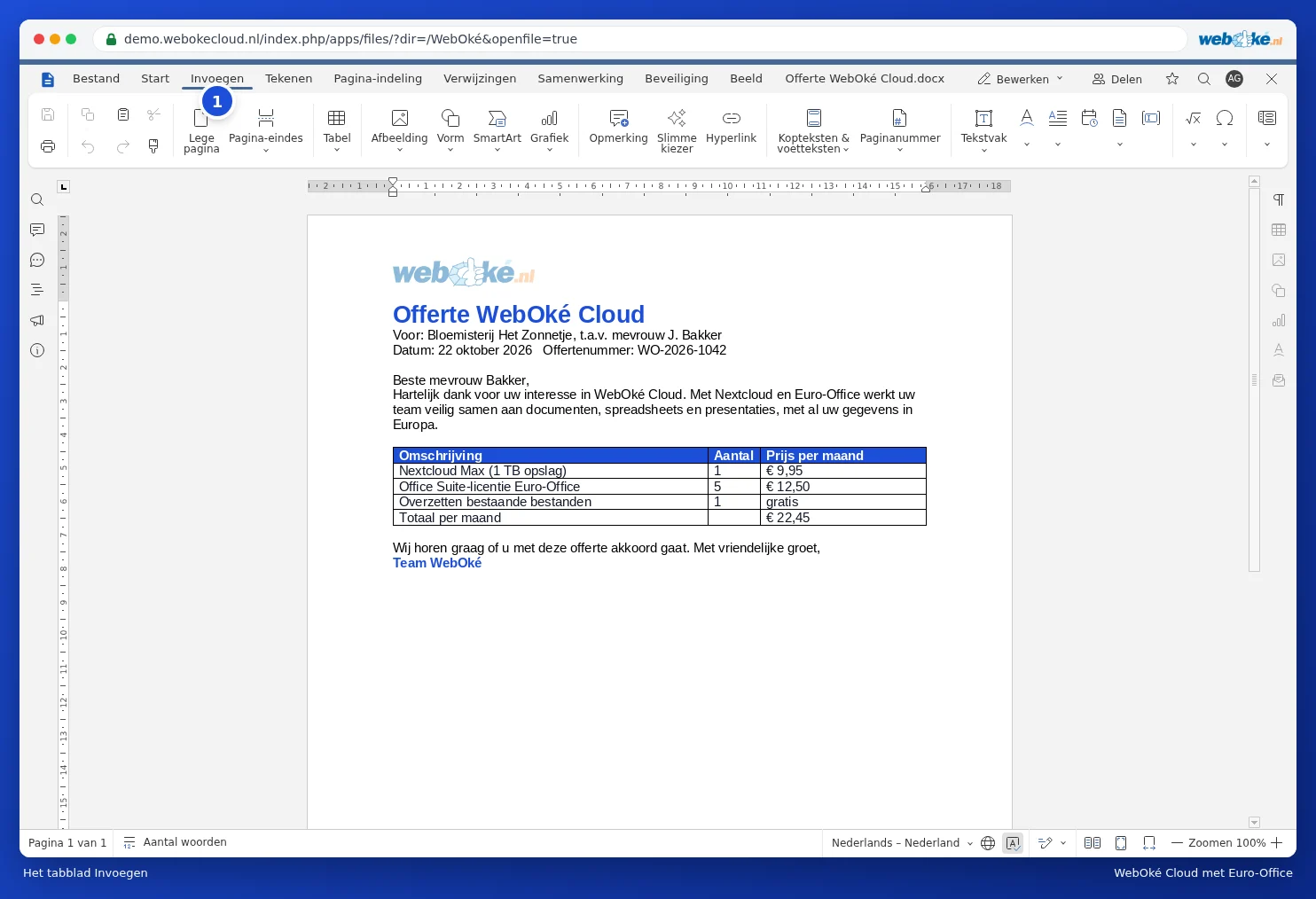This screenshot has width=1316, height=899.
Task: Insert a SmartArt graphic
Action: tap(497, 129)
